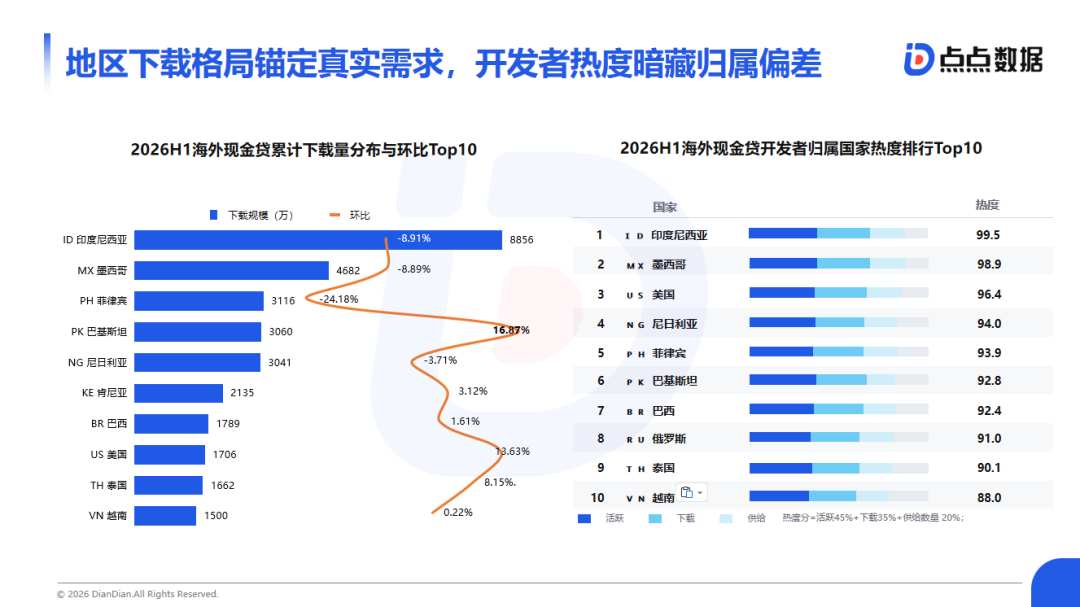Select the download value 1500
Viewport: 1080px width, 607px height.
pos(216,515)
